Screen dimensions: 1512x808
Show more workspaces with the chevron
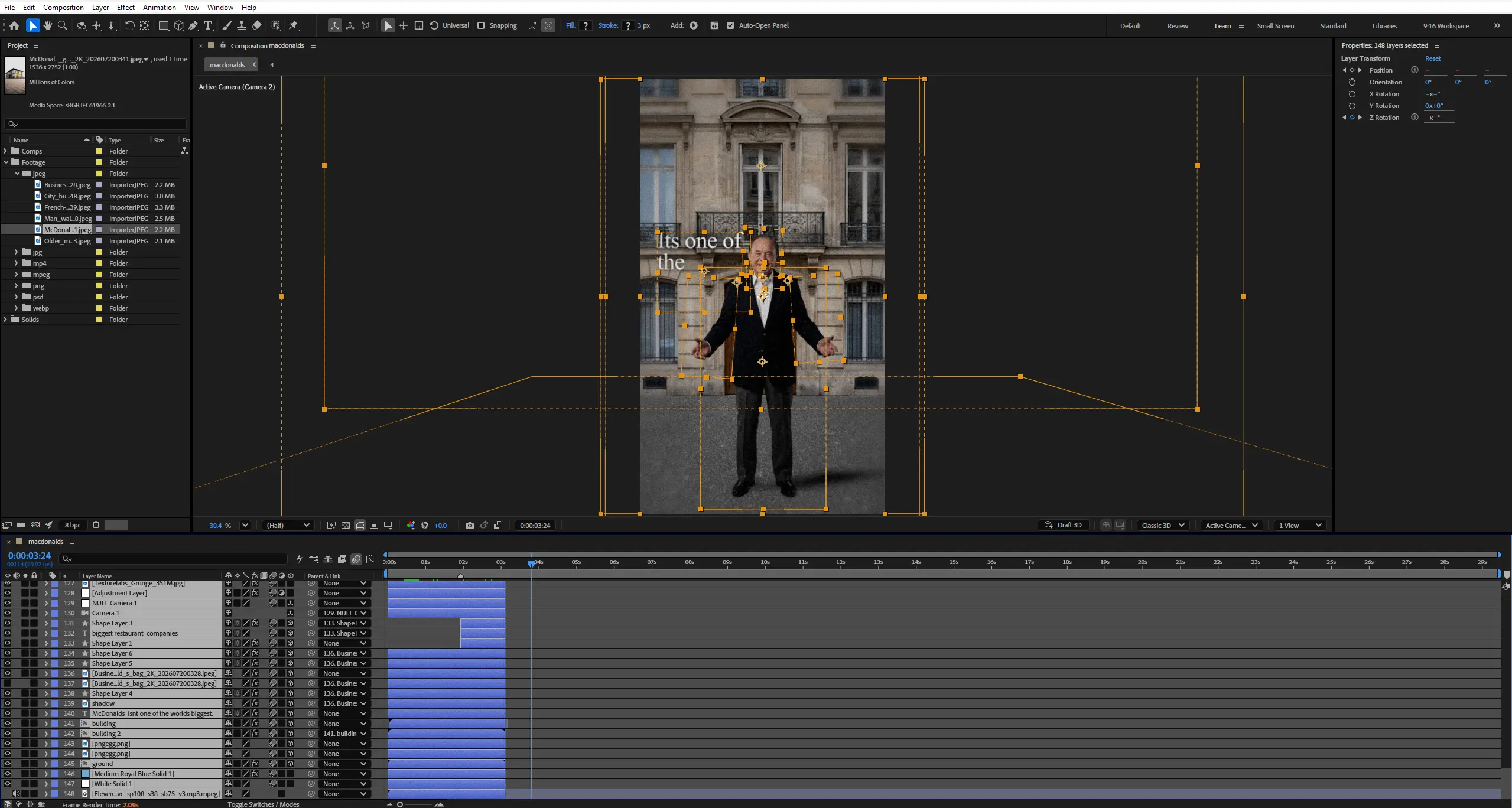click(1497, 25)
